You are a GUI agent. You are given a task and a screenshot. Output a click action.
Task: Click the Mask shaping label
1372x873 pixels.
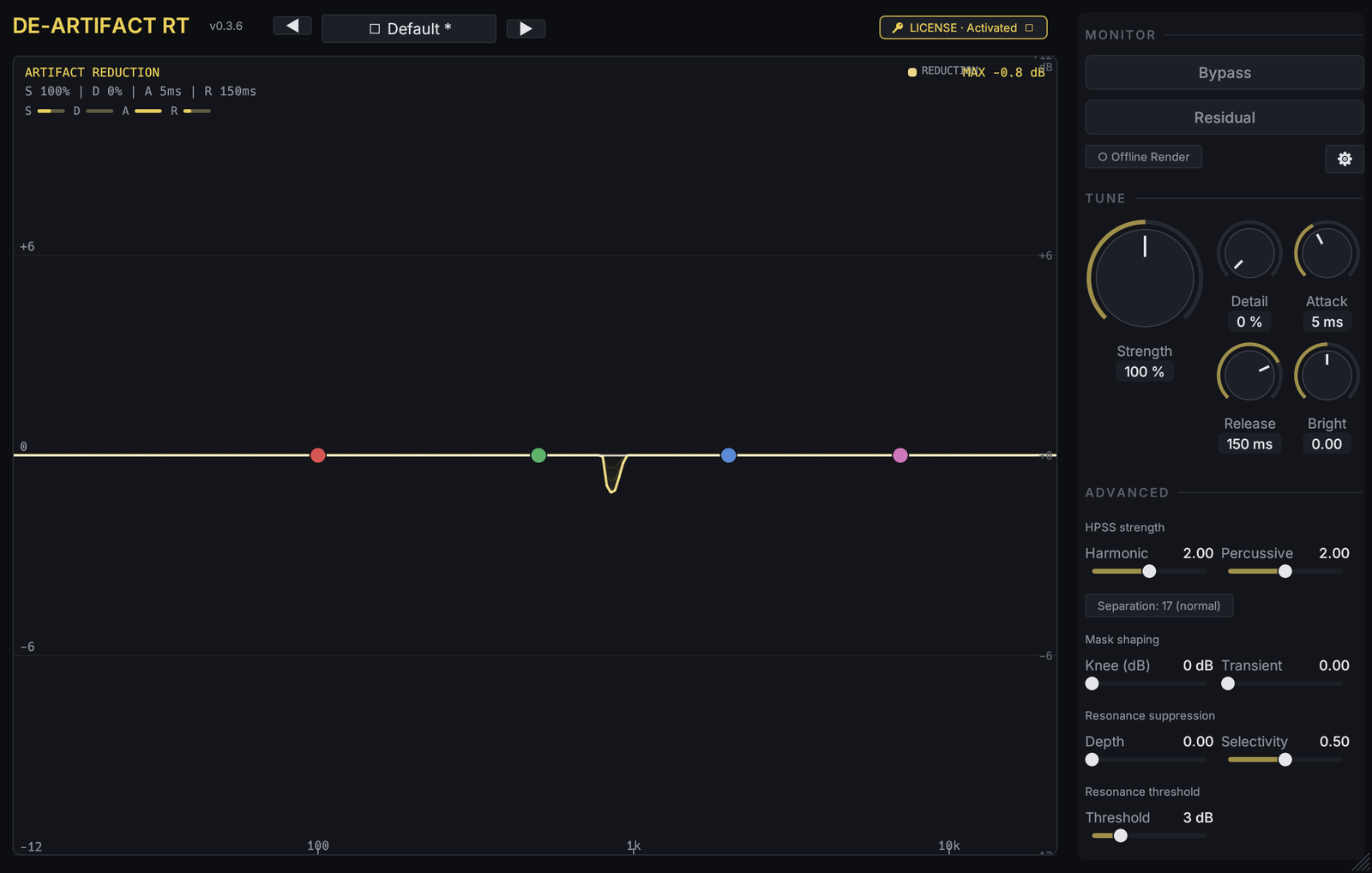click(x=1122, y=640)
